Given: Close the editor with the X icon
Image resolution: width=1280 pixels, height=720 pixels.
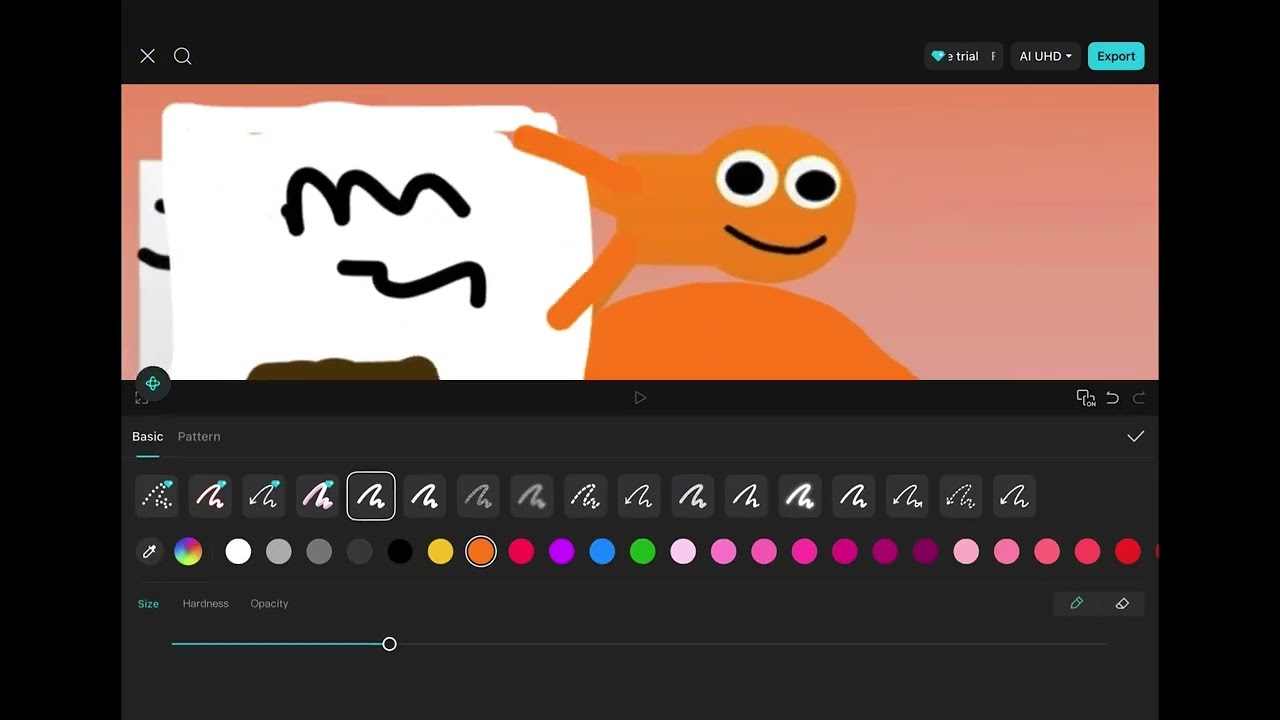Looking at the screenshot, I should [147, 56].
